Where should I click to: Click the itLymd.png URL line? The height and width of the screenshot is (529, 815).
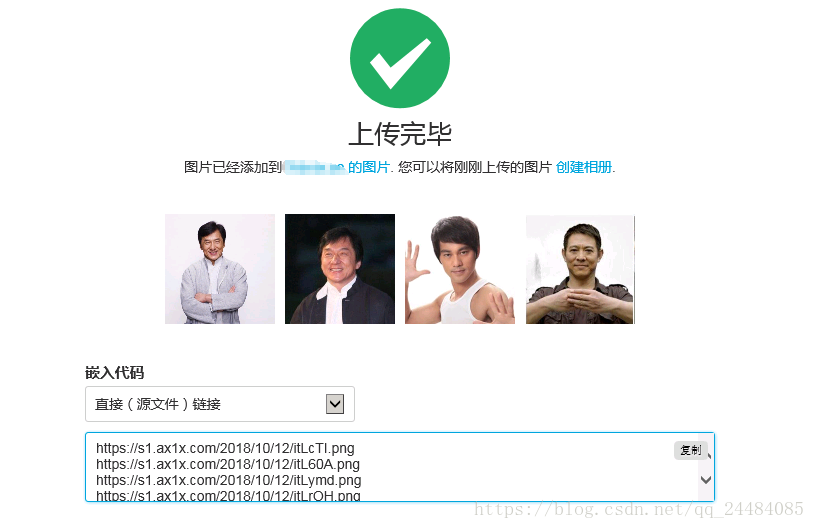229,480
